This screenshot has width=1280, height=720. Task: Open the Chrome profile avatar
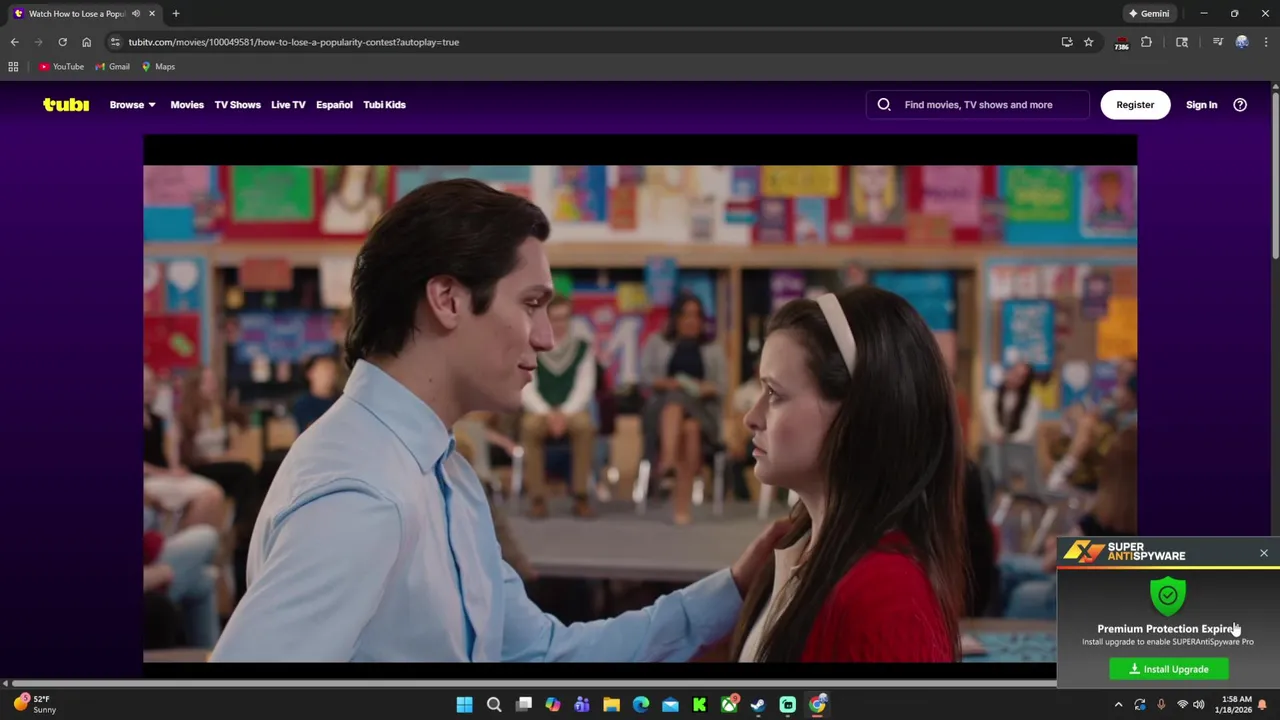pos(1242,42)
